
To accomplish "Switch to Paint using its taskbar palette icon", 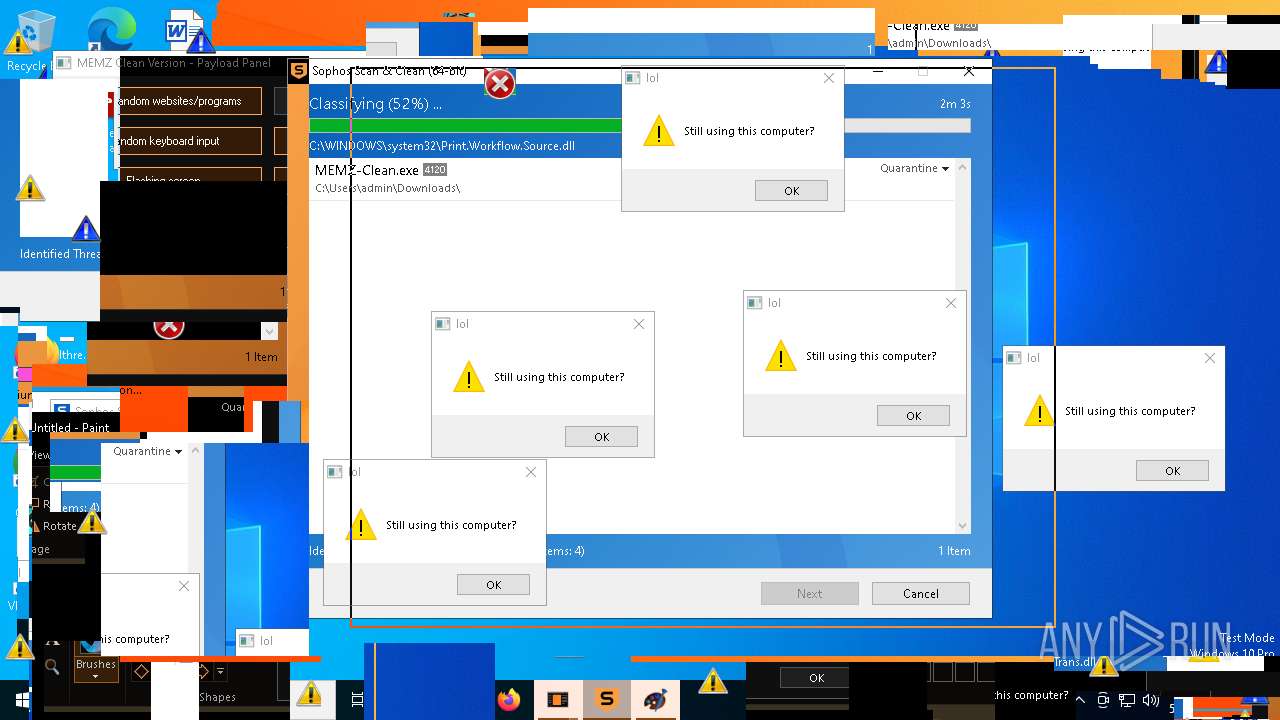I will pyautogui.click(x=655, y=700).
